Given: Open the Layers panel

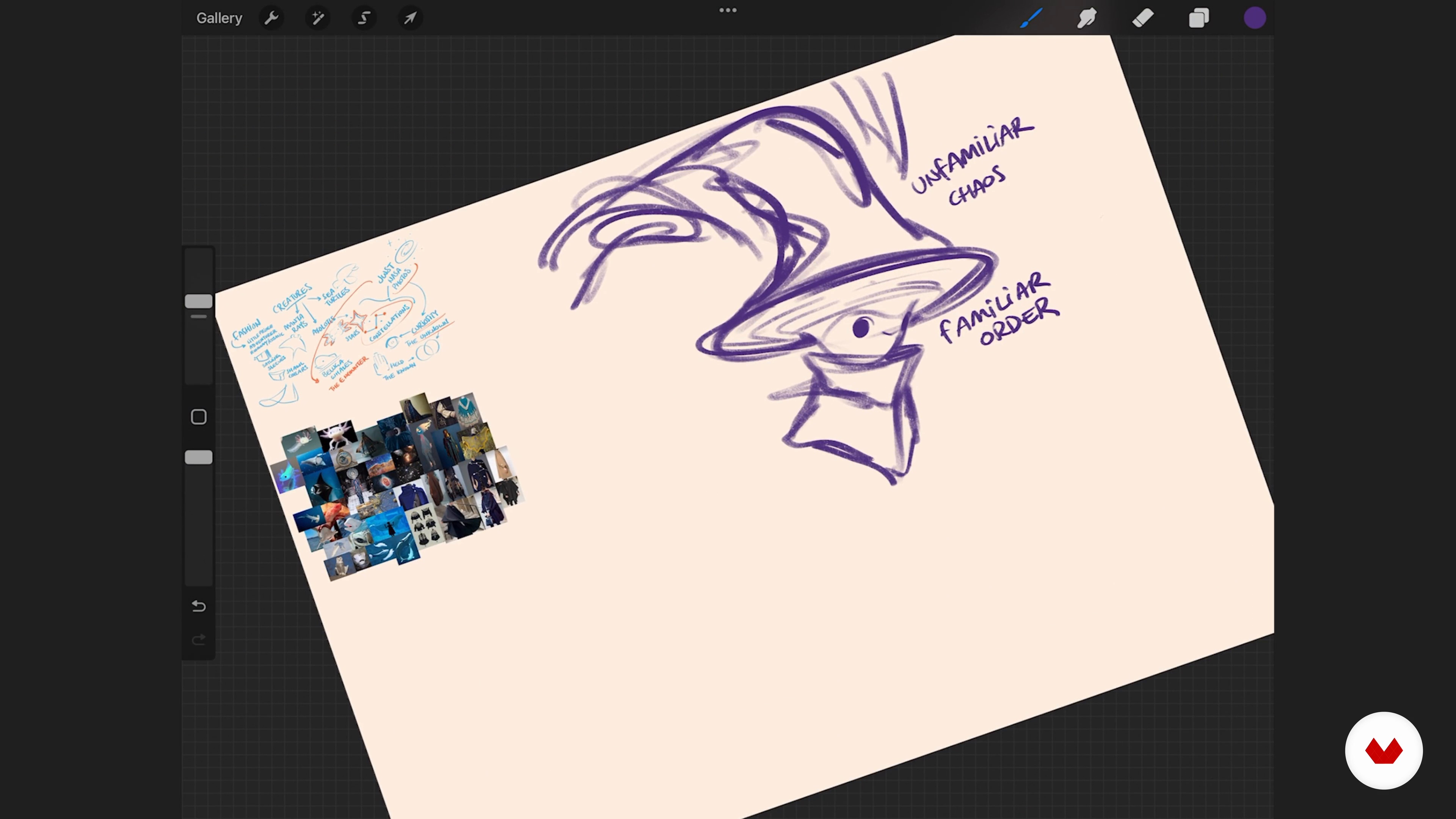Looking at the screenshot, I should tap(1198, 18).
